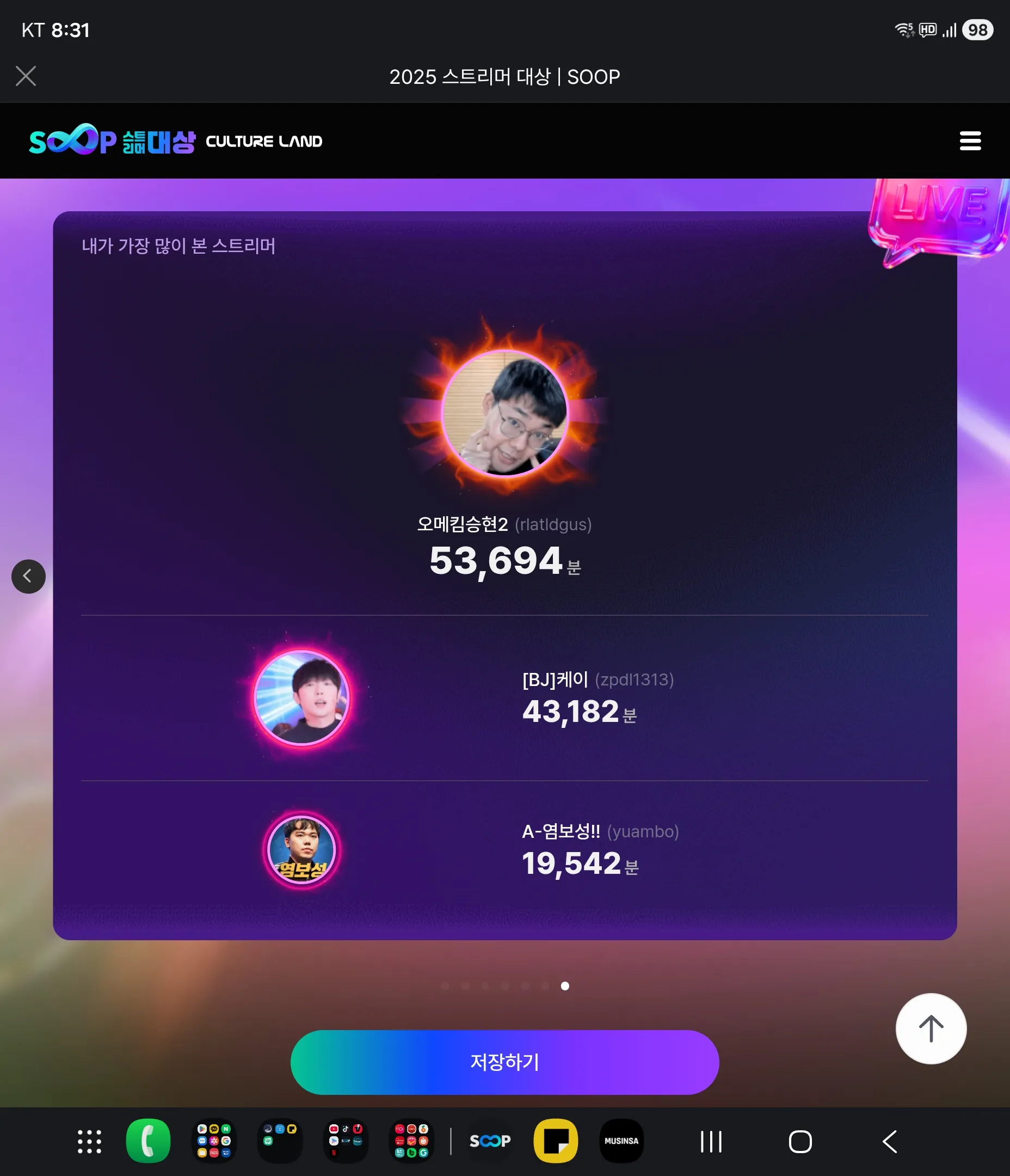Select the last active carousel dot
This screenshot has width=1010, height=1176.
[x=565, y=986]
